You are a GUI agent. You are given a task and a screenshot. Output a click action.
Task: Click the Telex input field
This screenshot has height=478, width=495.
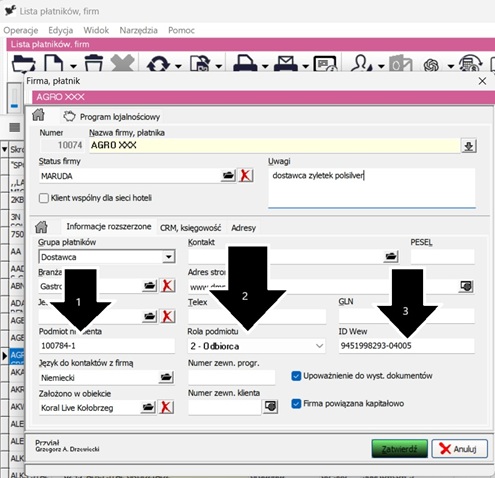(257, 316)
